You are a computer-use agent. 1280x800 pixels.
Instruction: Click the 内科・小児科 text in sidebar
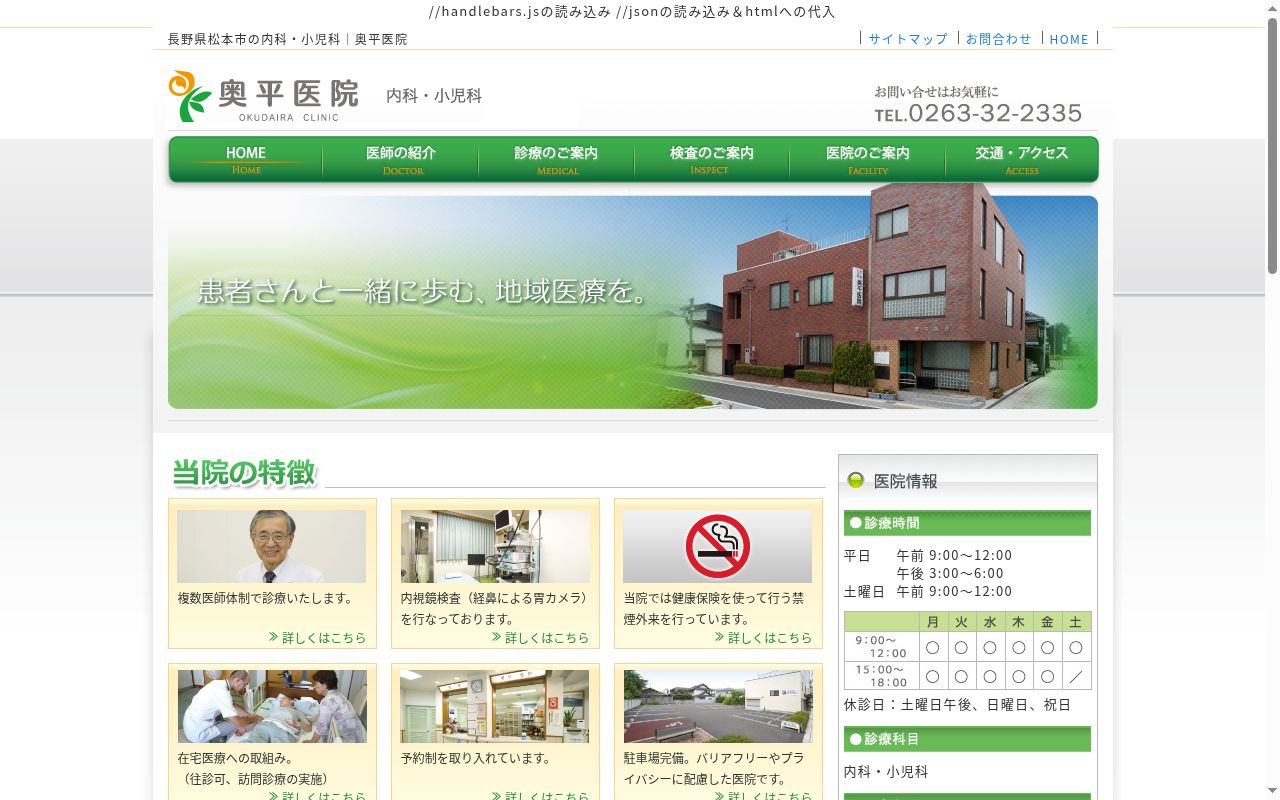[886, 772]
